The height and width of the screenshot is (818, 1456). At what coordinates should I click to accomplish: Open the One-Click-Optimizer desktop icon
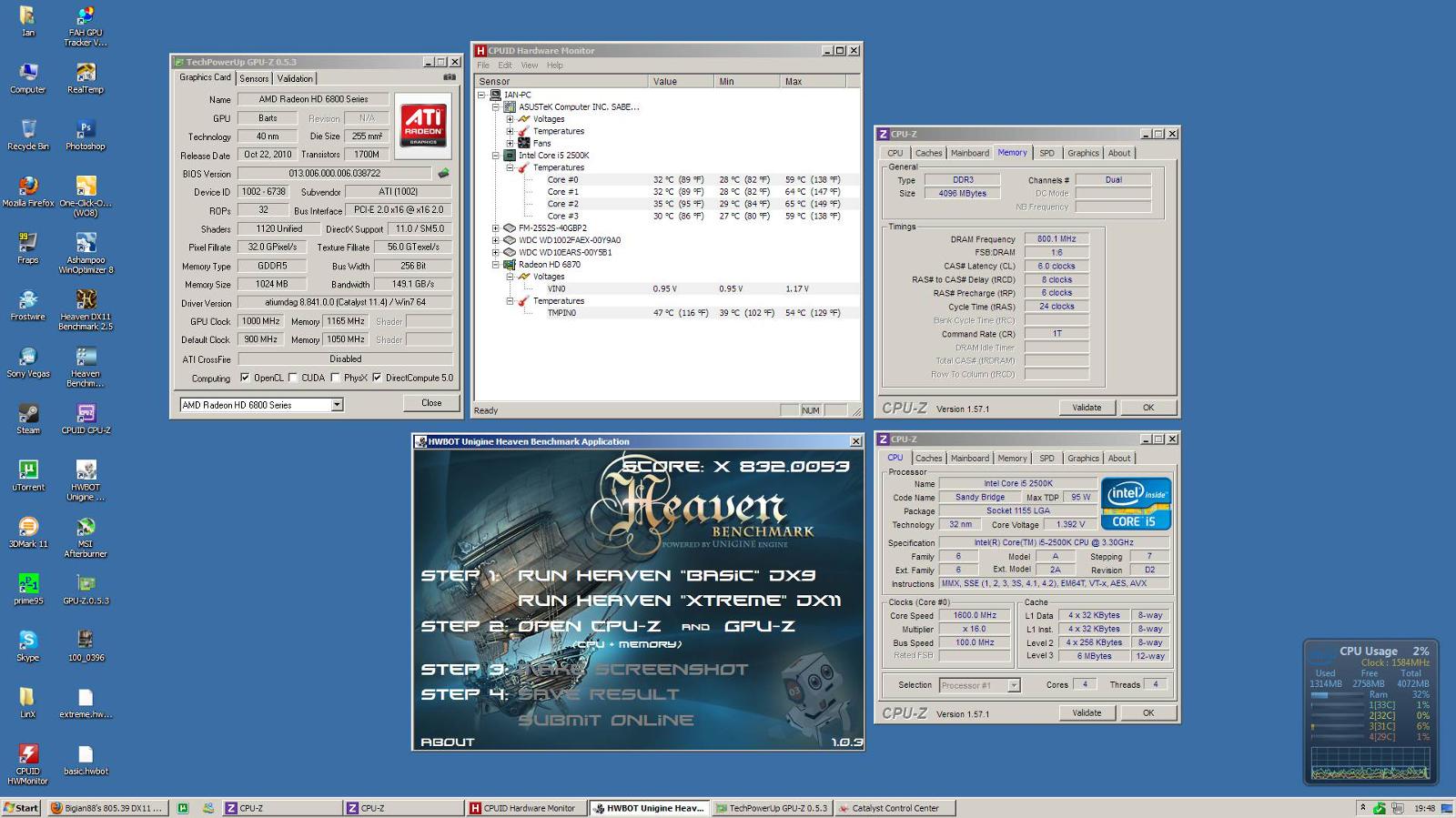[x=86, y=197]
